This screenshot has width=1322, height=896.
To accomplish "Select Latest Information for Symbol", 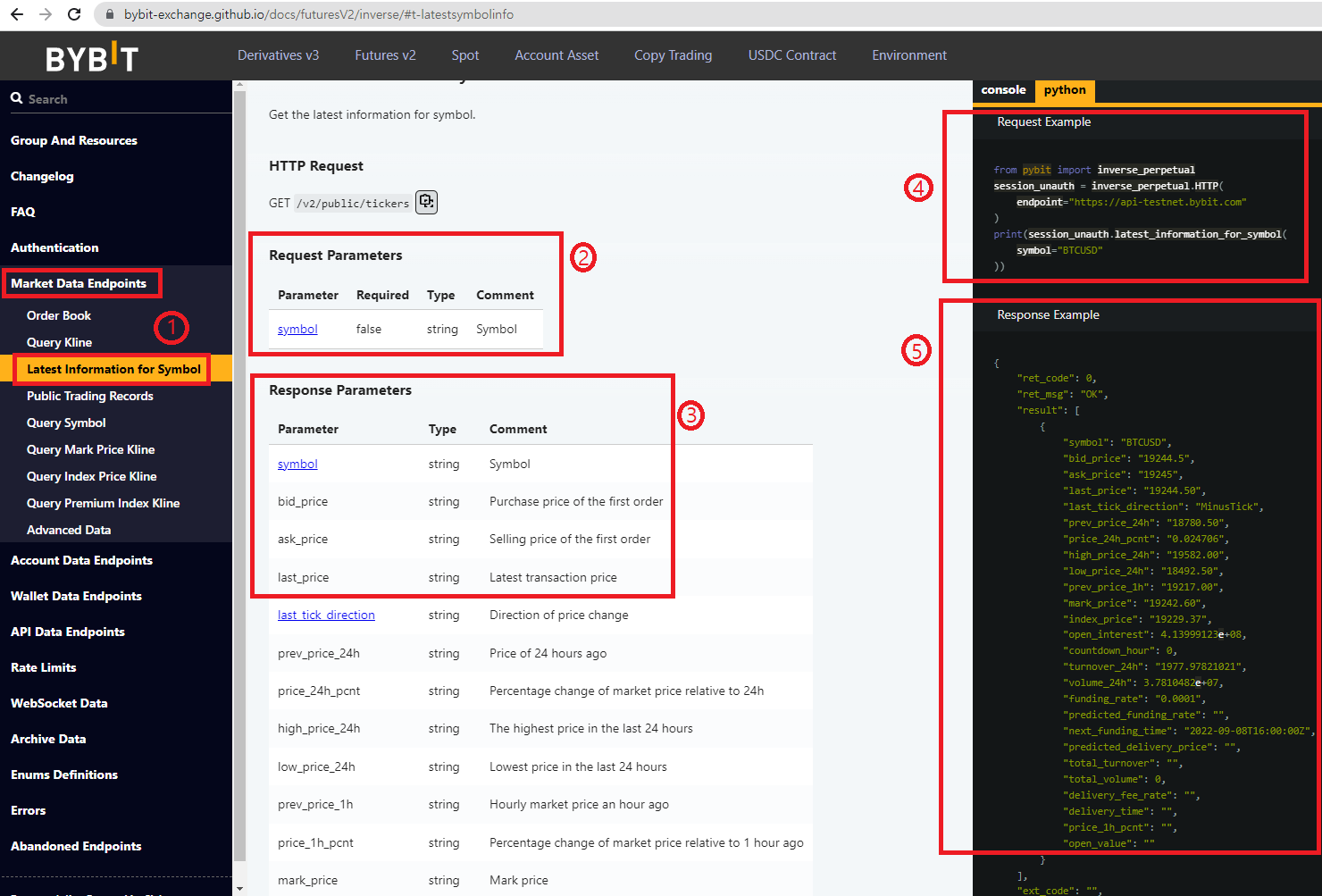I will [113, 369].
